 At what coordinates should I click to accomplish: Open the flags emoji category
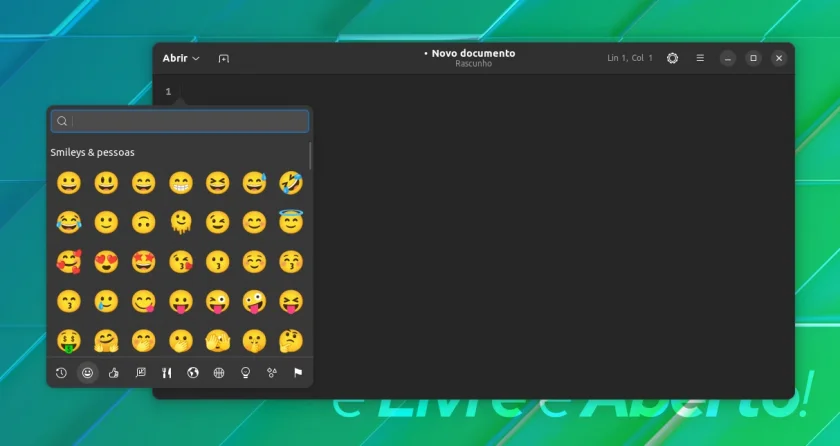[x=298, y=373]
